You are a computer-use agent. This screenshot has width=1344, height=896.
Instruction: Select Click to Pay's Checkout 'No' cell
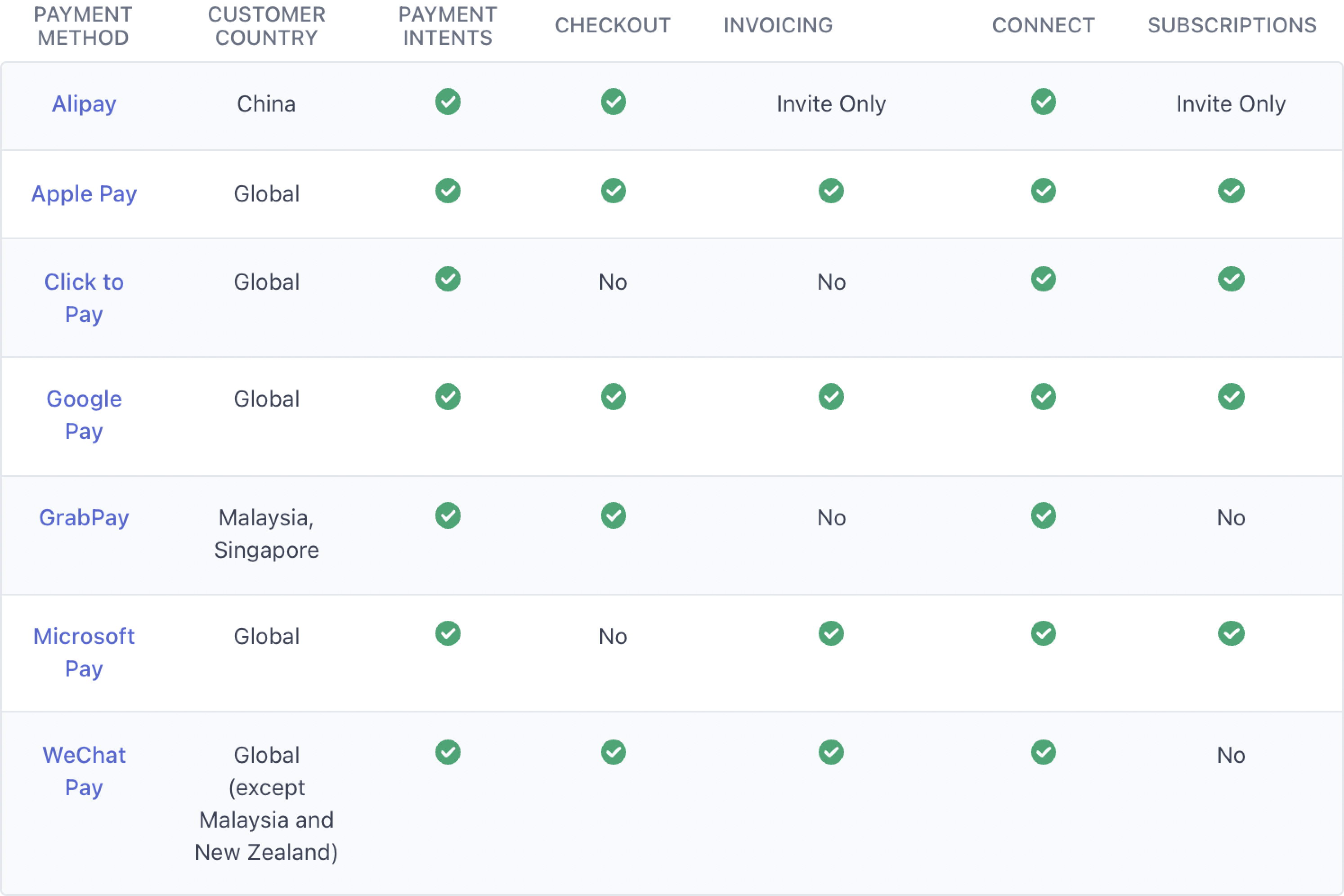tap(613, 282)
